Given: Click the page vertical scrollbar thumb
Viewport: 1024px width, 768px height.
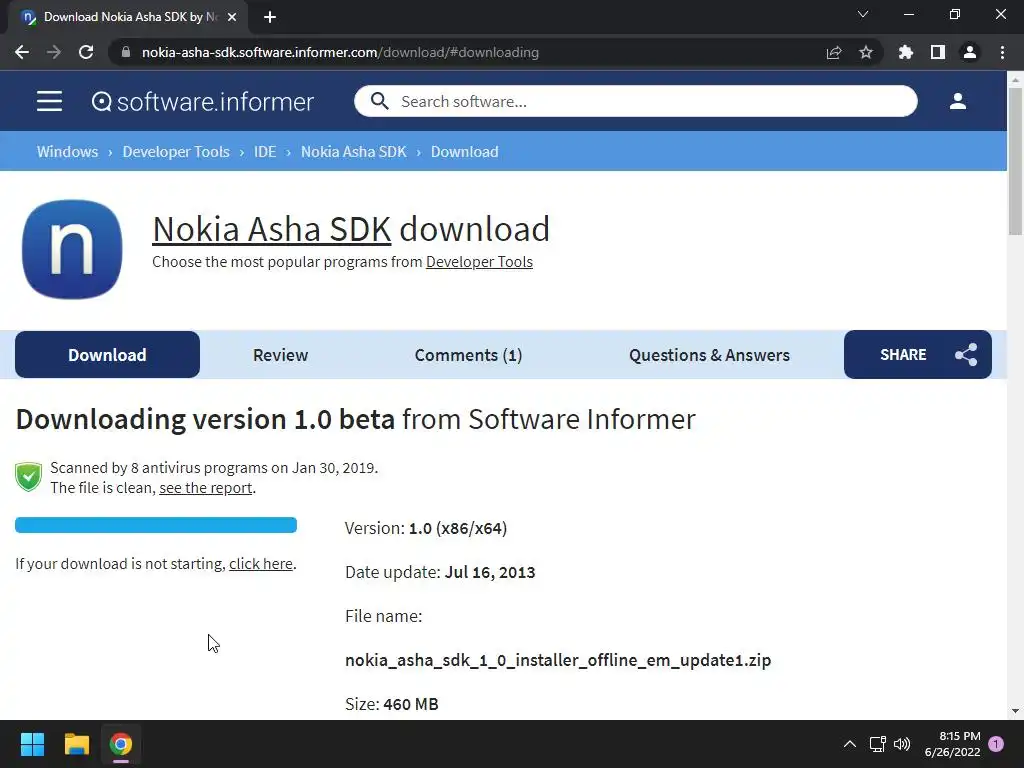Looking at the screenshot, I should coord(1015,161).
